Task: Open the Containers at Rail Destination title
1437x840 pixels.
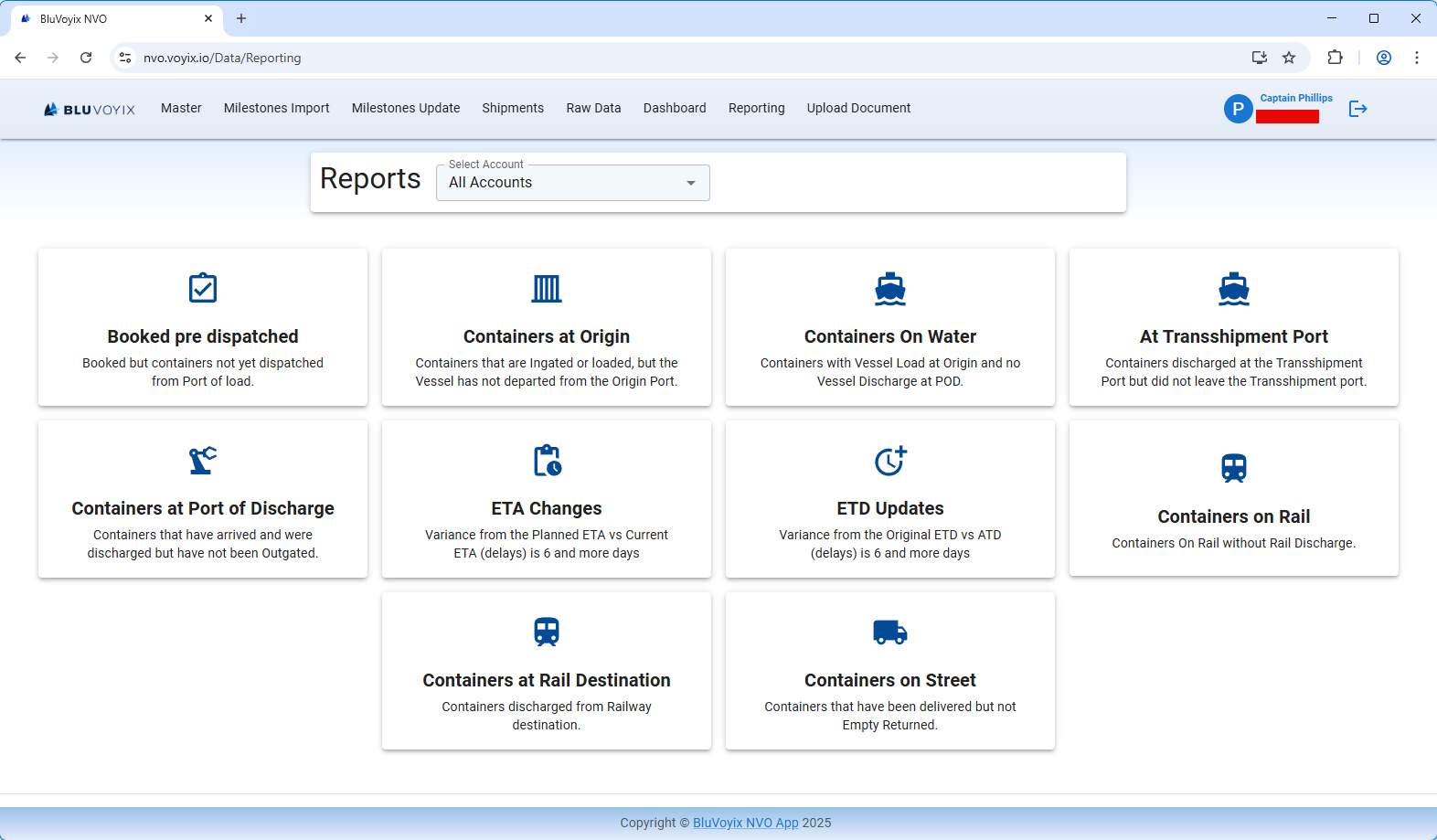Action: pyautogui.click(x=547, y=680)
